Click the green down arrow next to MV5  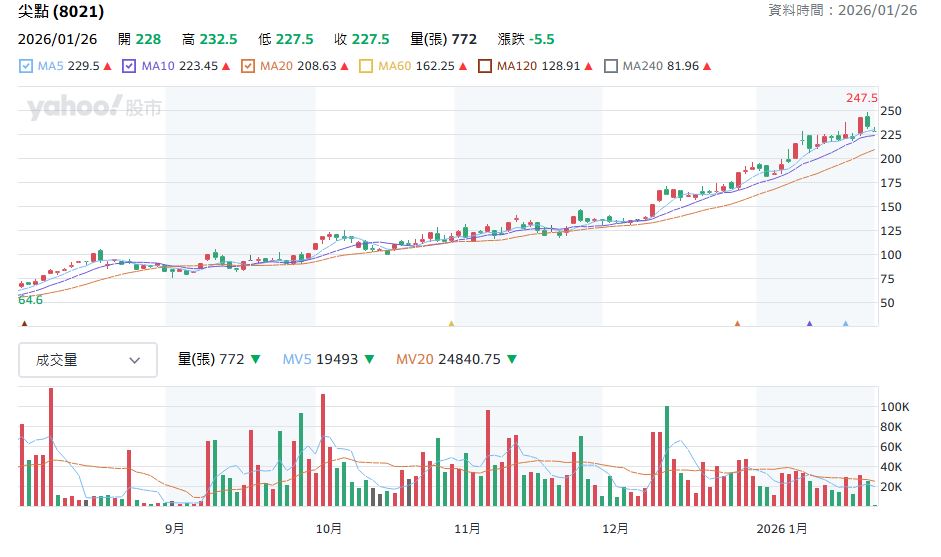[369, 360]
